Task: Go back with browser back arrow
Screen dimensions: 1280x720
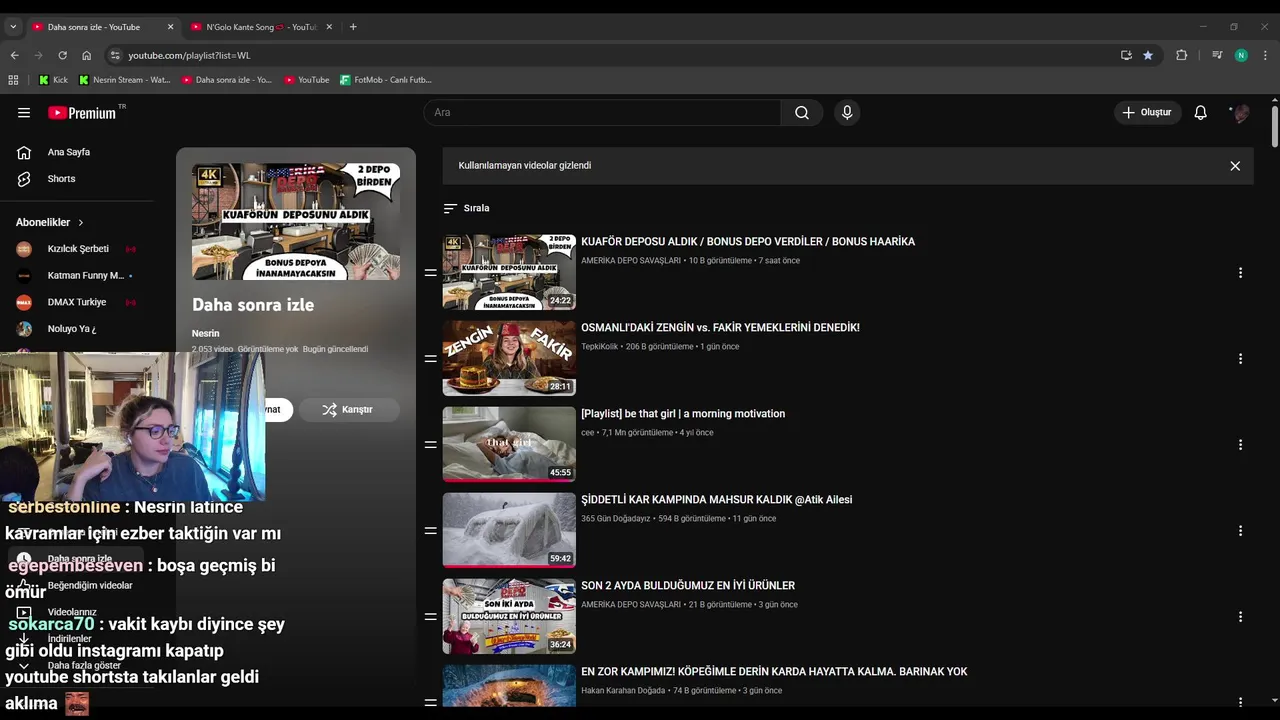Action: tap(14, 56)
